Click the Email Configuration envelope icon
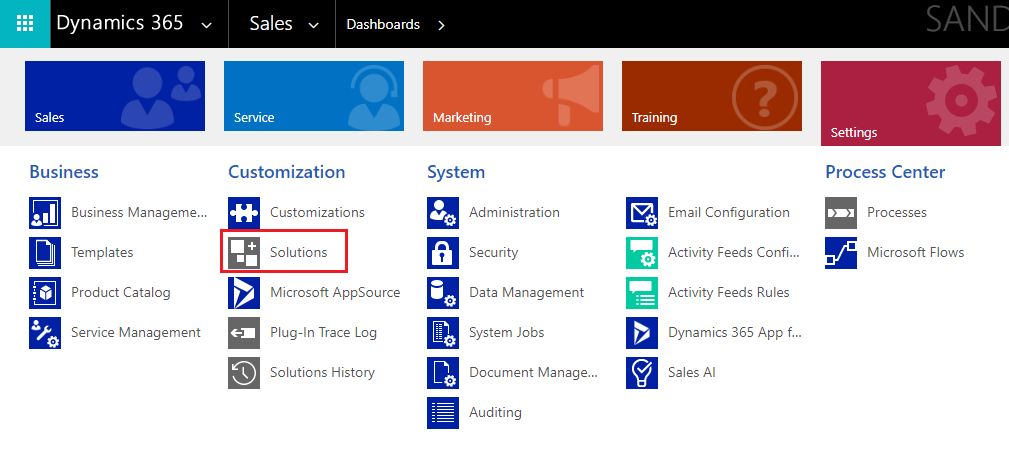This screenshot has height=454, width=1009. pyautogui.click(x=642, y=212)
